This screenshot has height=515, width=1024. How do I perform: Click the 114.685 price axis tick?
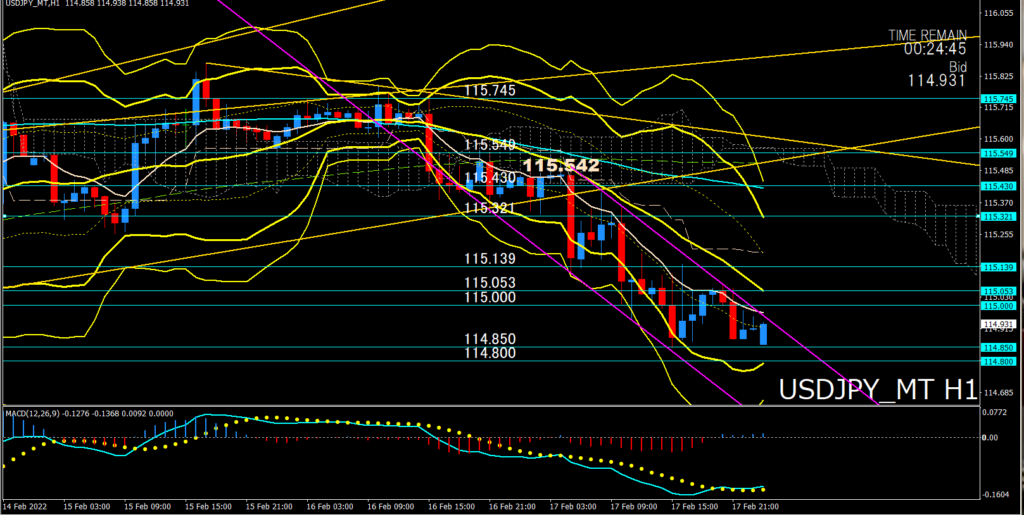[998, 392]
